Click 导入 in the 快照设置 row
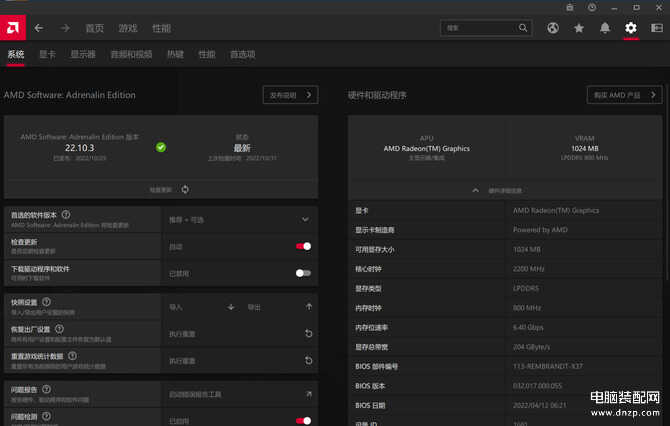This screenshot has height=426, width=670. [176, 307]
